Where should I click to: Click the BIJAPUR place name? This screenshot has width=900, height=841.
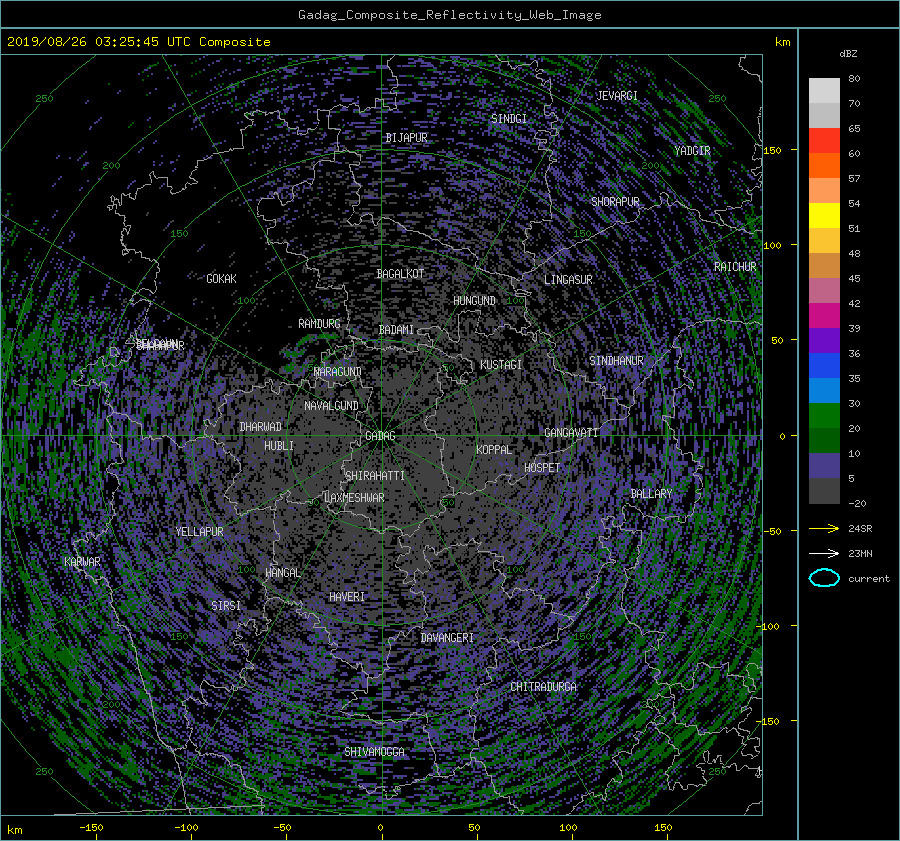(x=406, y=138)
